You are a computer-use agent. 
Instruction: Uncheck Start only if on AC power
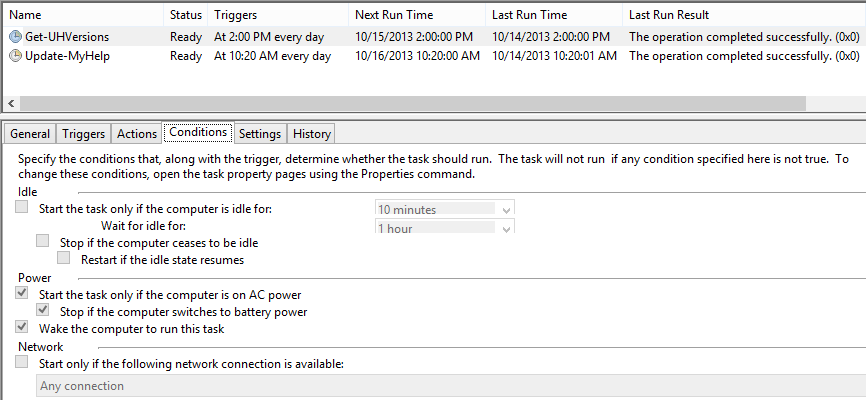pyautogui.click(x=22, y=293)
